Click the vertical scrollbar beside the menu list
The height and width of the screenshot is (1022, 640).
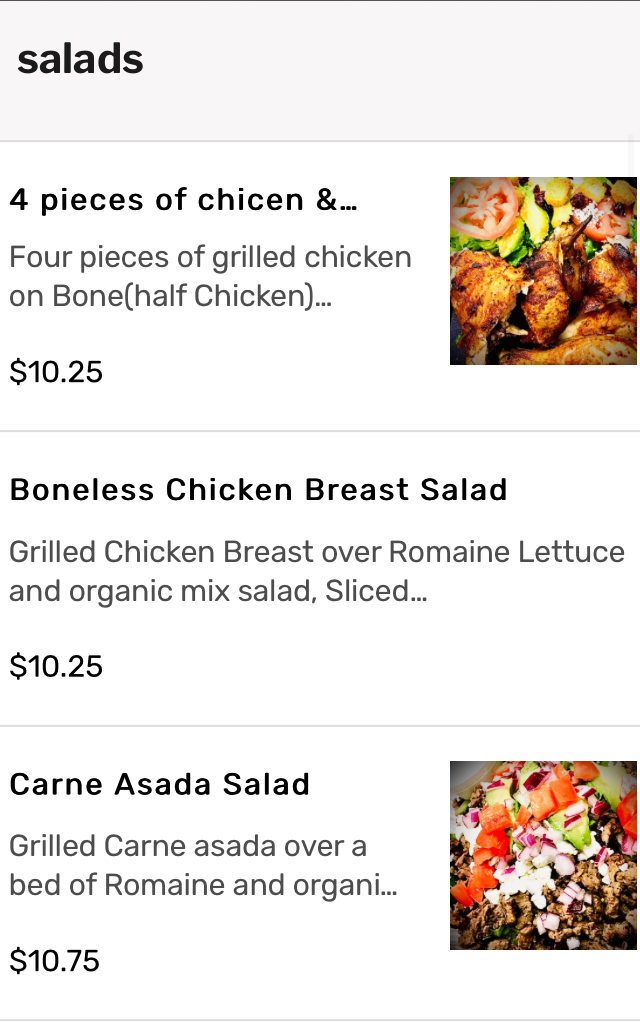(x=631, y=153)
